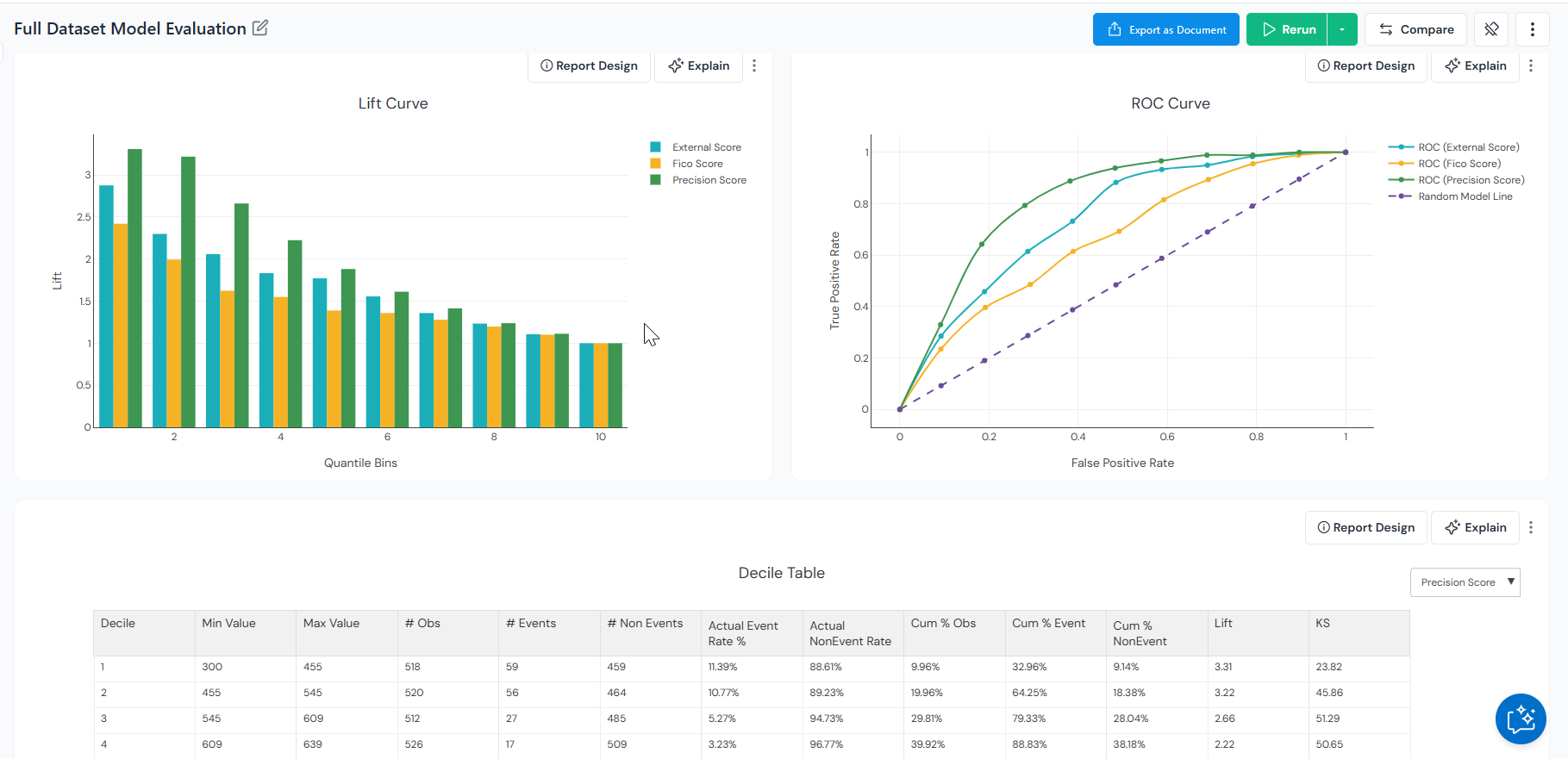Click the Decile Table title
This screenshot has height=759, width=1568.
[781, 573]
